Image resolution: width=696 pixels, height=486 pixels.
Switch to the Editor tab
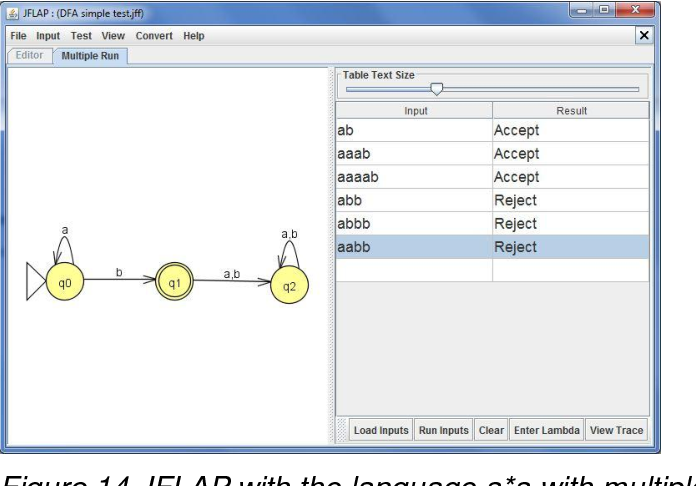[29, 55]
